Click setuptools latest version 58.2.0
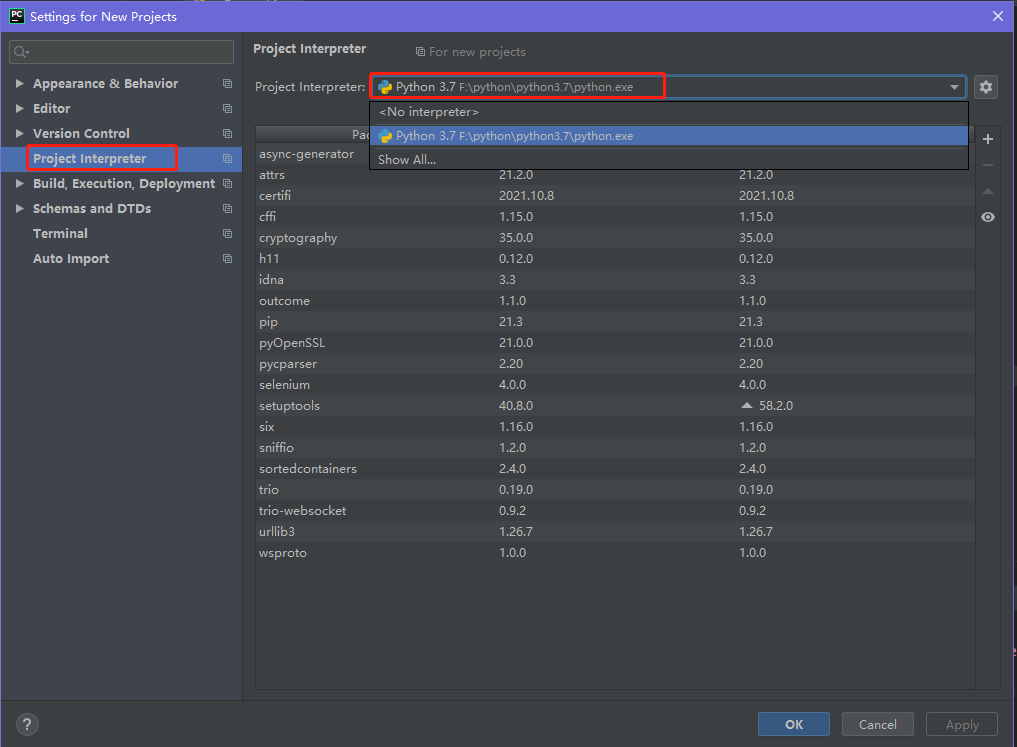This screenshot has width=1017, height=747. pyautogui.click(x=776, y=406)
